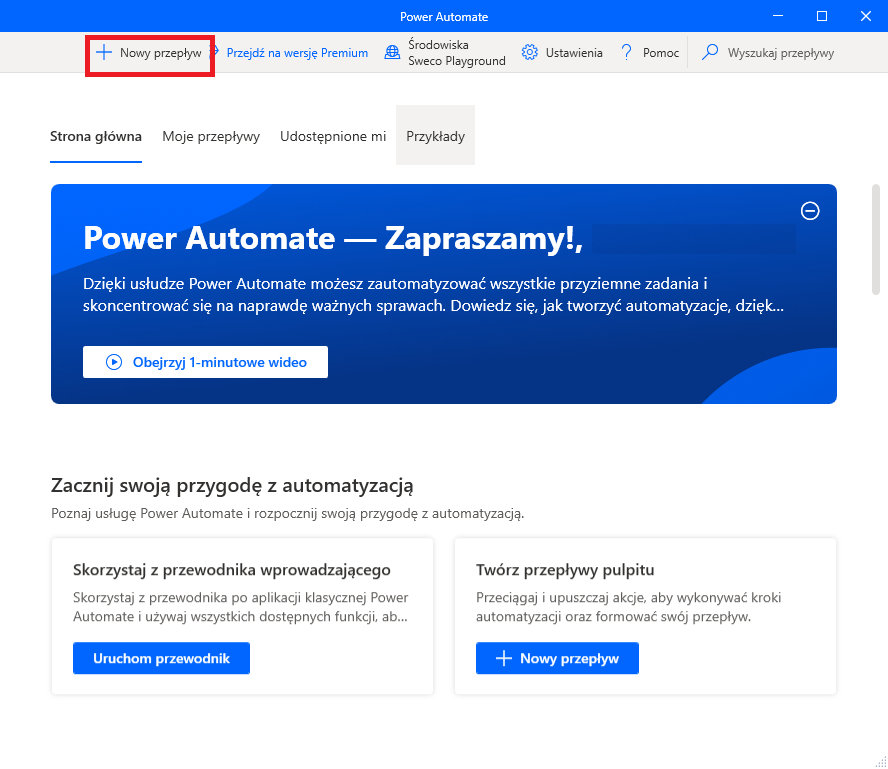Open Ustawienia via the gear icon
This screenshot has height=769, width=888.
530,53
